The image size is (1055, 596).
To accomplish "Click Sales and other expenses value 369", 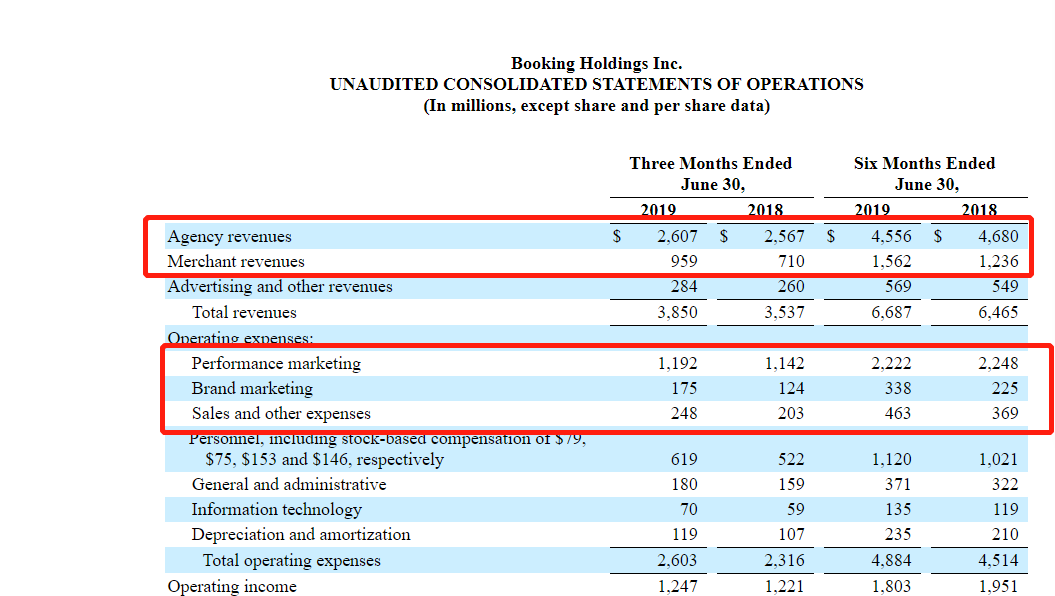I will (x=1005, y=414).
